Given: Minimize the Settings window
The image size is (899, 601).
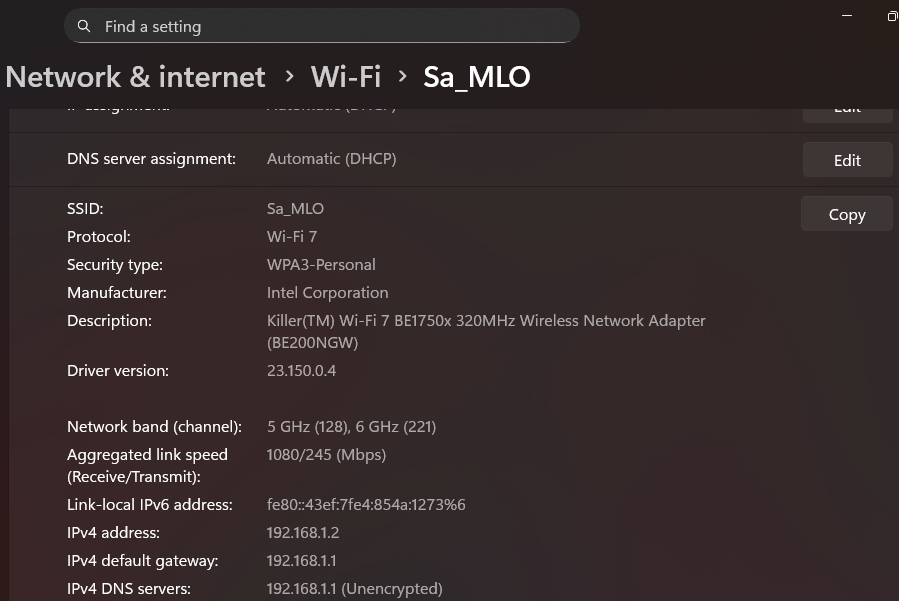Looking at the screenshot, I should pos(848,15).
